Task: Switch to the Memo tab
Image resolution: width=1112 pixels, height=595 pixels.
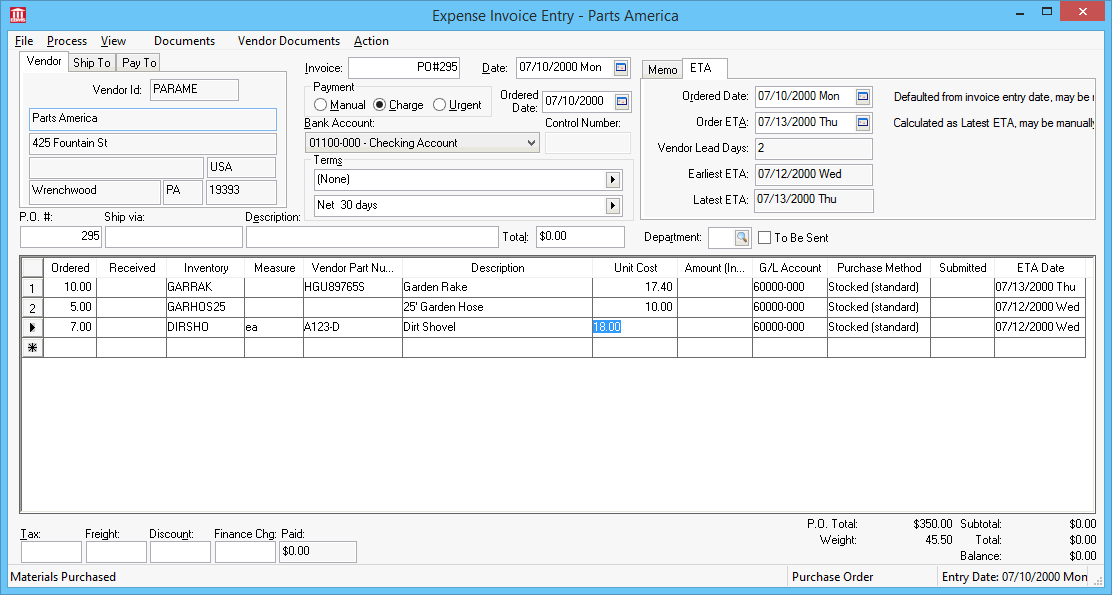Action: [662, 69]
